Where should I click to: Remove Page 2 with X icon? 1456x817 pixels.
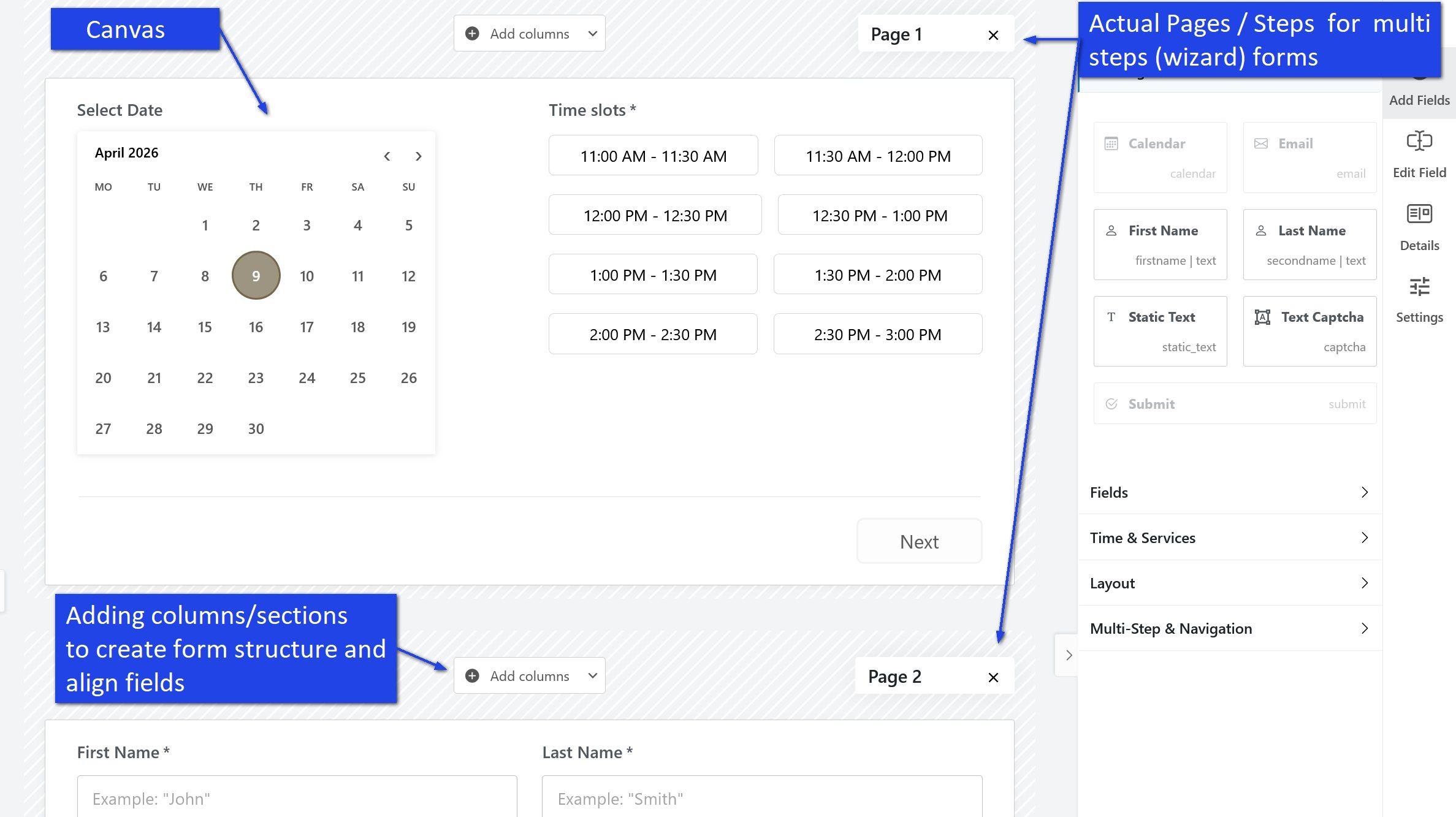point(993,677)
